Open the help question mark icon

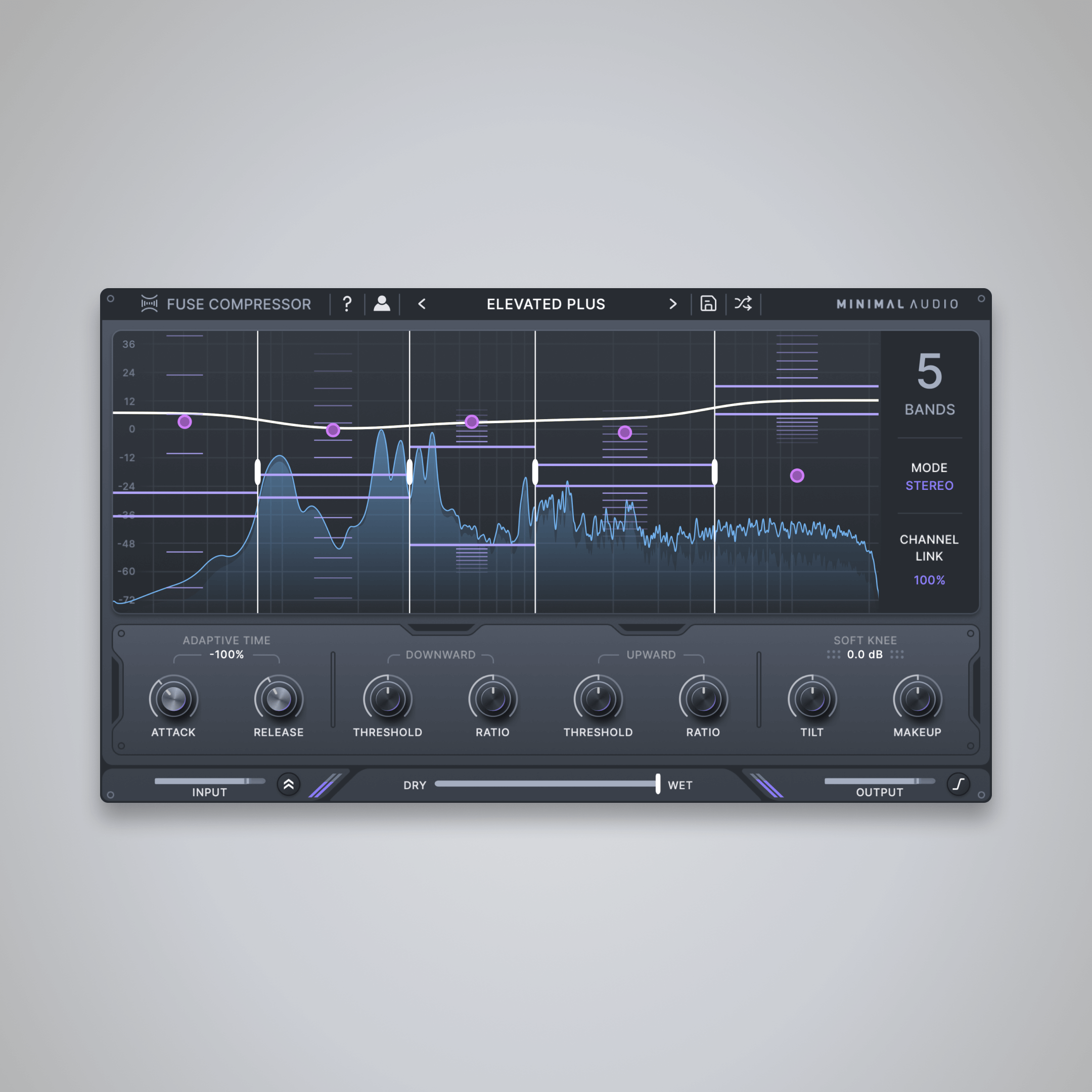point(347,304)
